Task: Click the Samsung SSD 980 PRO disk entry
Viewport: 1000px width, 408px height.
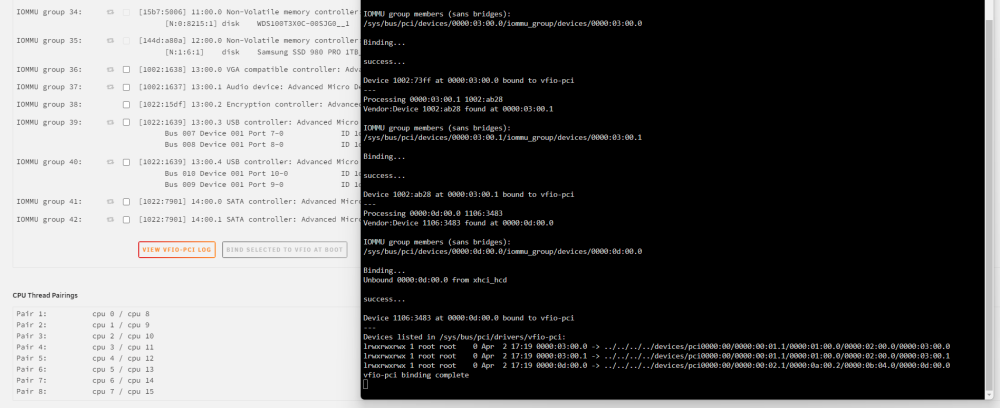Action: (261, 52)
